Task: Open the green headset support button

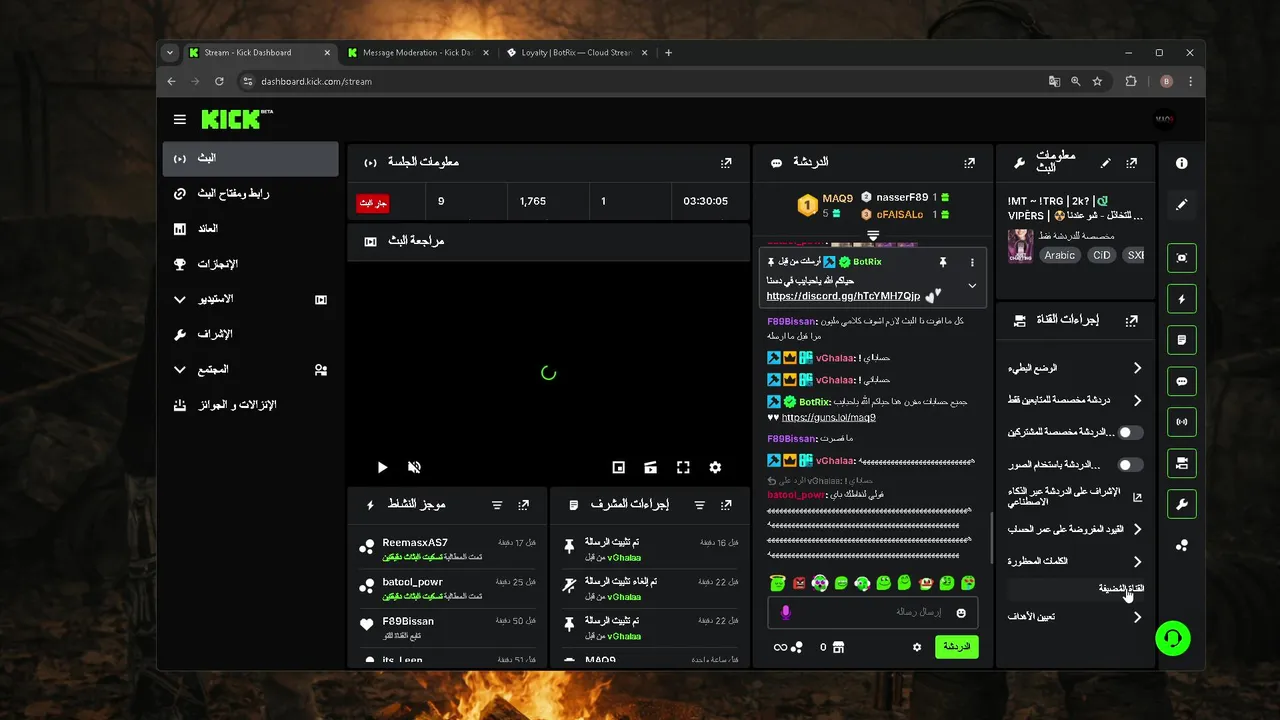Action: 1173,638
